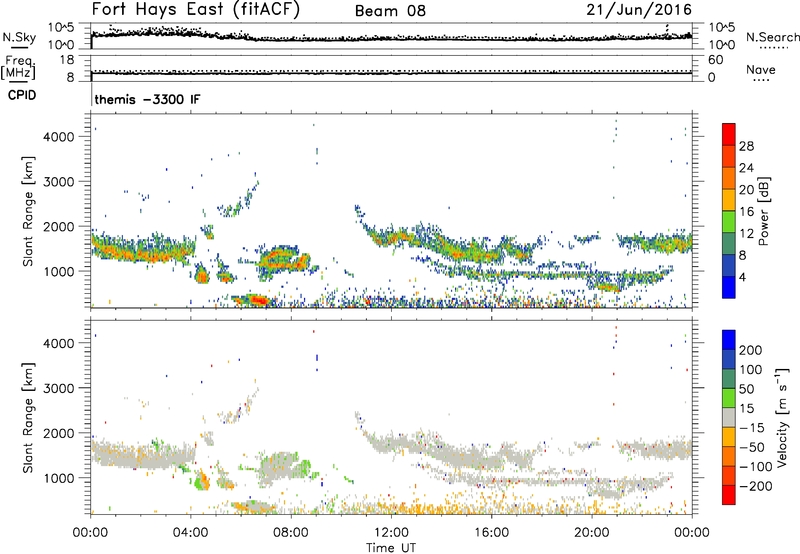Select the CPID label
The width and height of the screenshot is (800, 554).
click(x=22, y=95)
